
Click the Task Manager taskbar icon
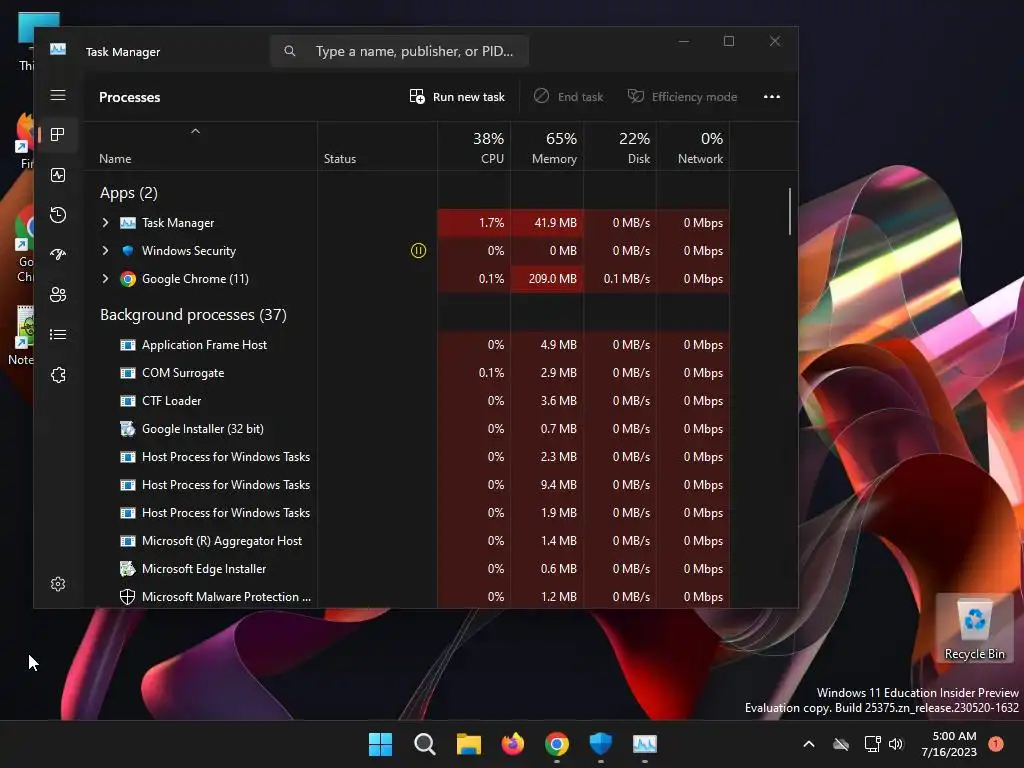point(645,744)
